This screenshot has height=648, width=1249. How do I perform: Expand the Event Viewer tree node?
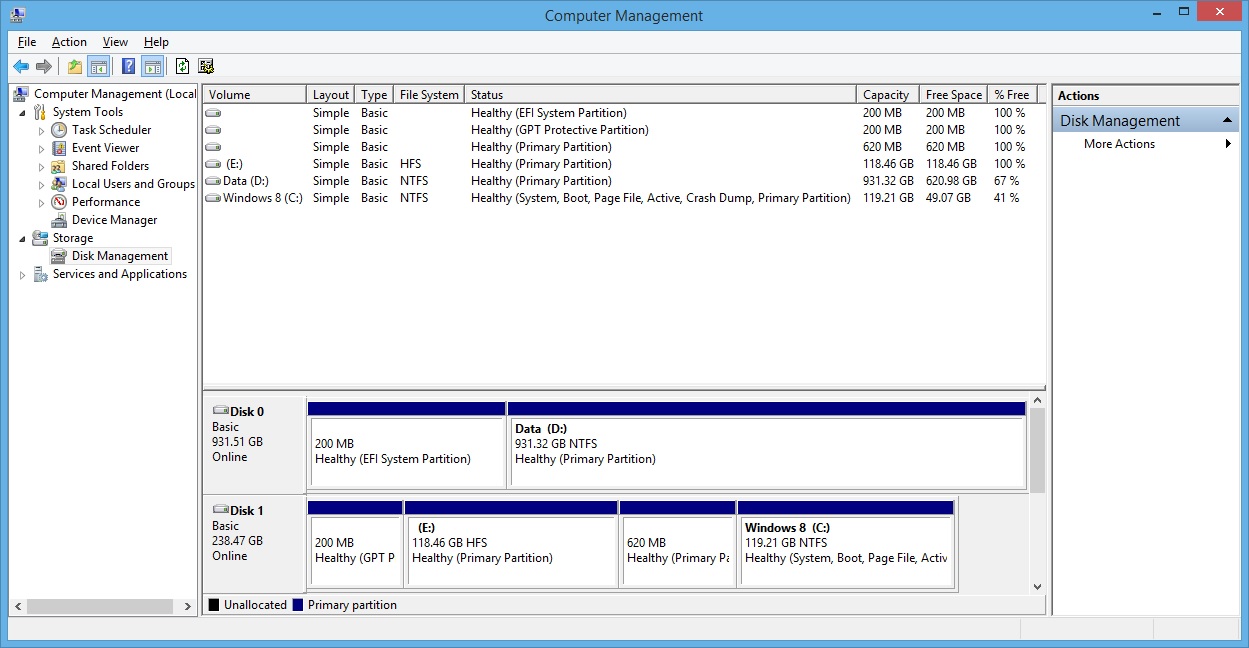[41, 148]
